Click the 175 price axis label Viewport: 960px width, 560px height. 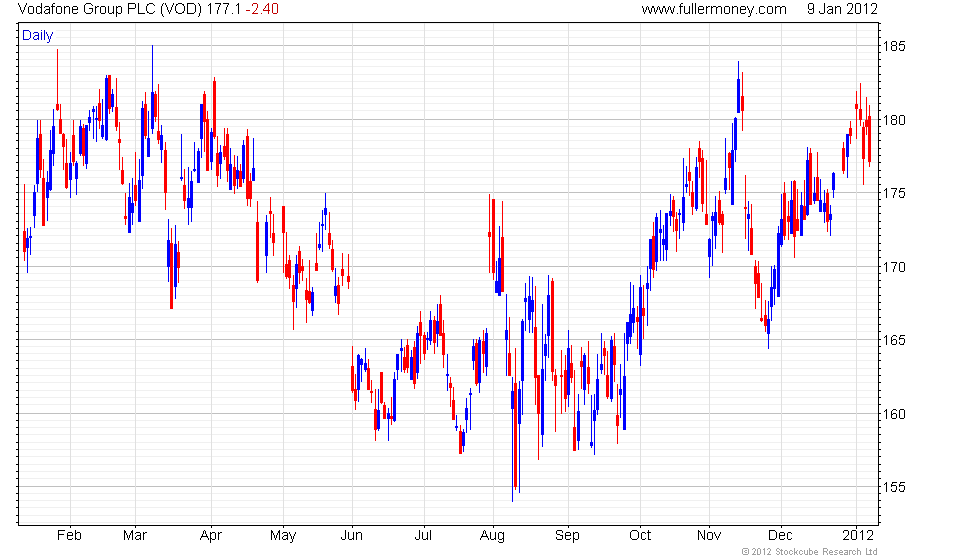point(894,193)
